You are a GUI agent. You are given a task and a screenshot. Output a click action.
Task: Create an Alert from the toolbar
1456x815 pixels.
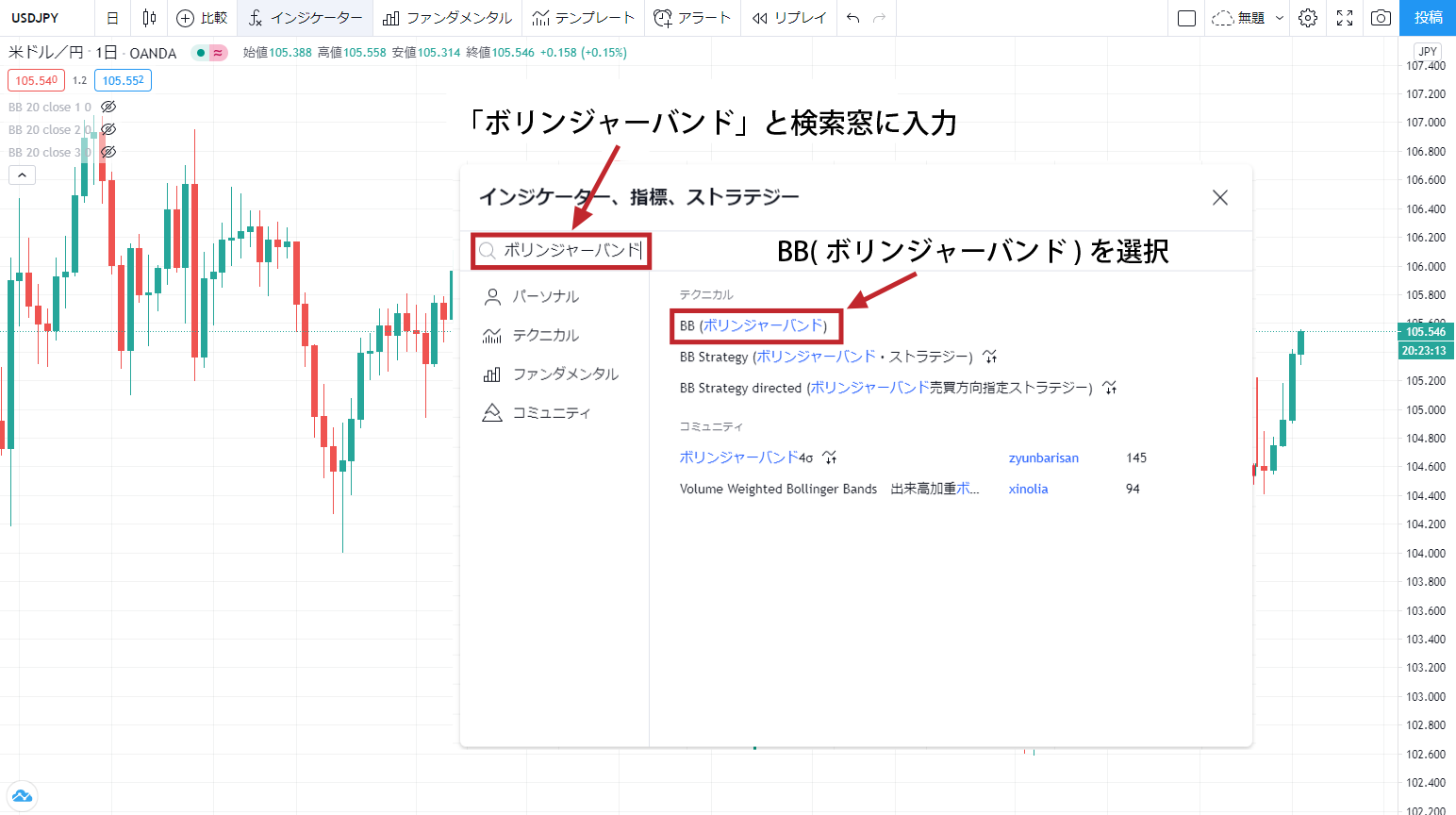[692, 18]
